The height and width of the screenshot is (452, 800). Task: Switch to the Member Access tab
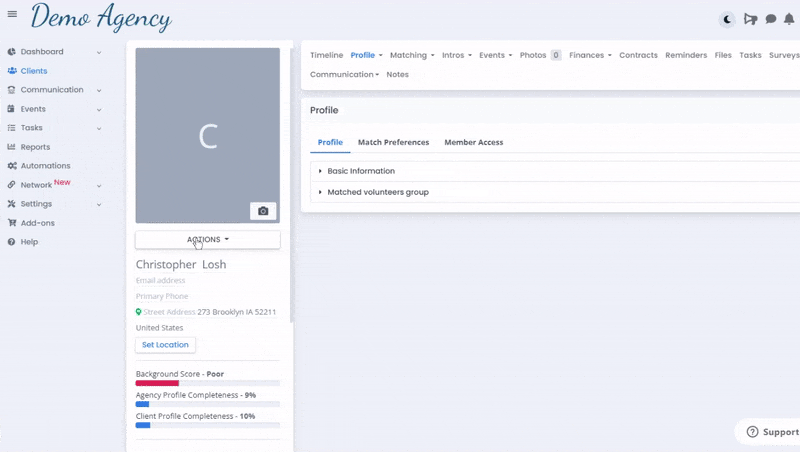[473, 142]
